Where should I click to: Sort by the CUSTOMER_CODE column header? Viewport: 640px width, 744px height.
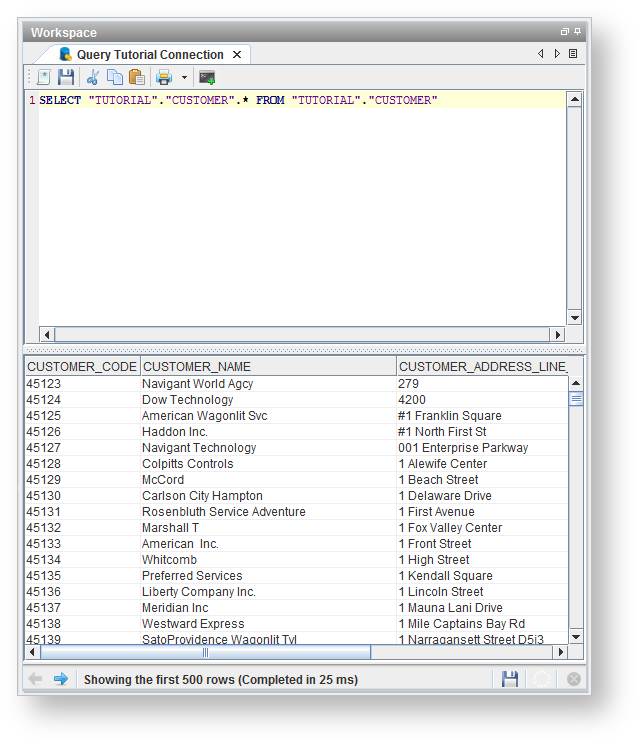pos(82,367)
